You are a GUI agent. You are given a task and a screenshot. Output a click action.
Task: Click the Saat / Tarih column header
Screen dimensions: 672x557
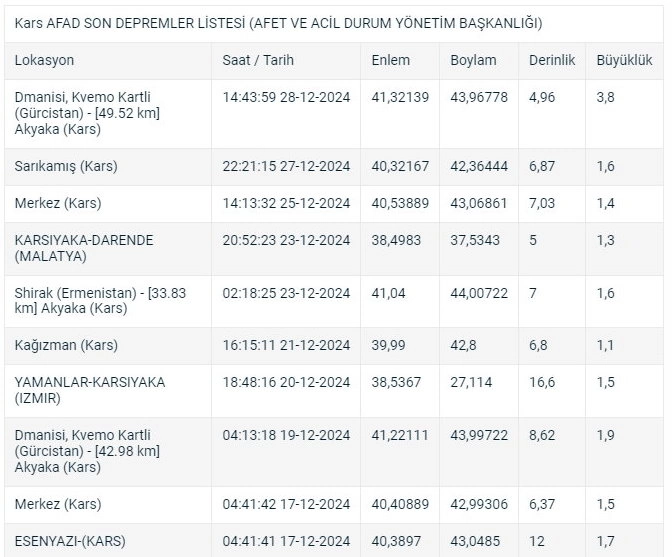[258, 60]
